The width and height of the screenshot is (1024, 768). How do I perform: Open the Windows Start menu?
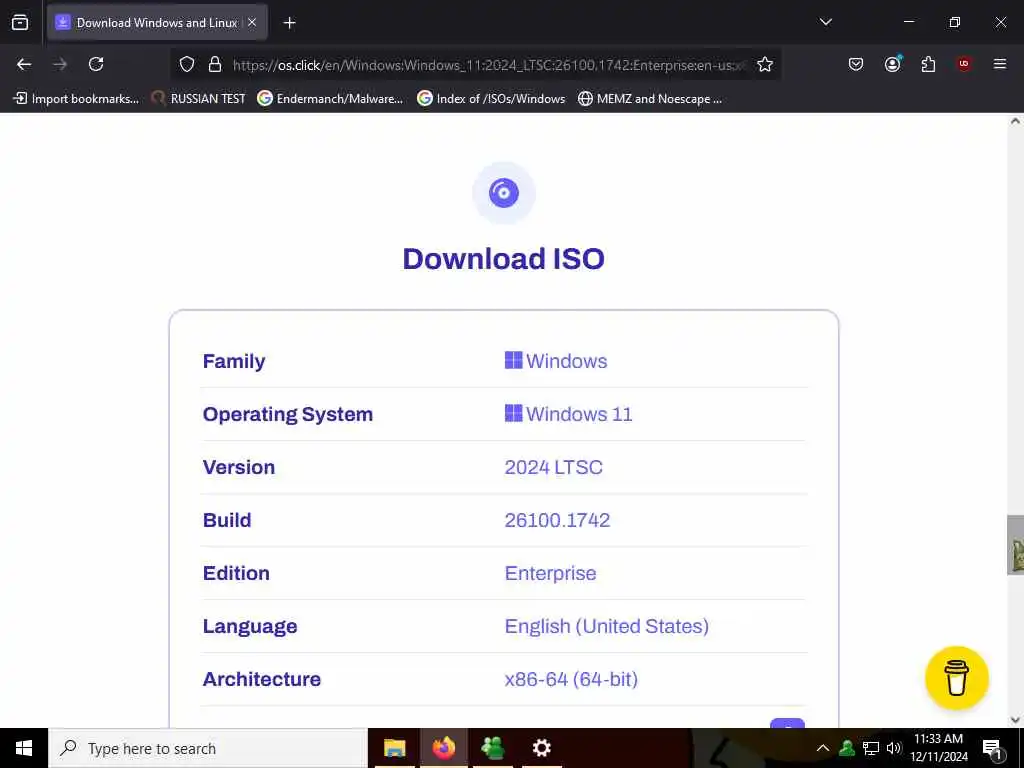click(24, 748)
